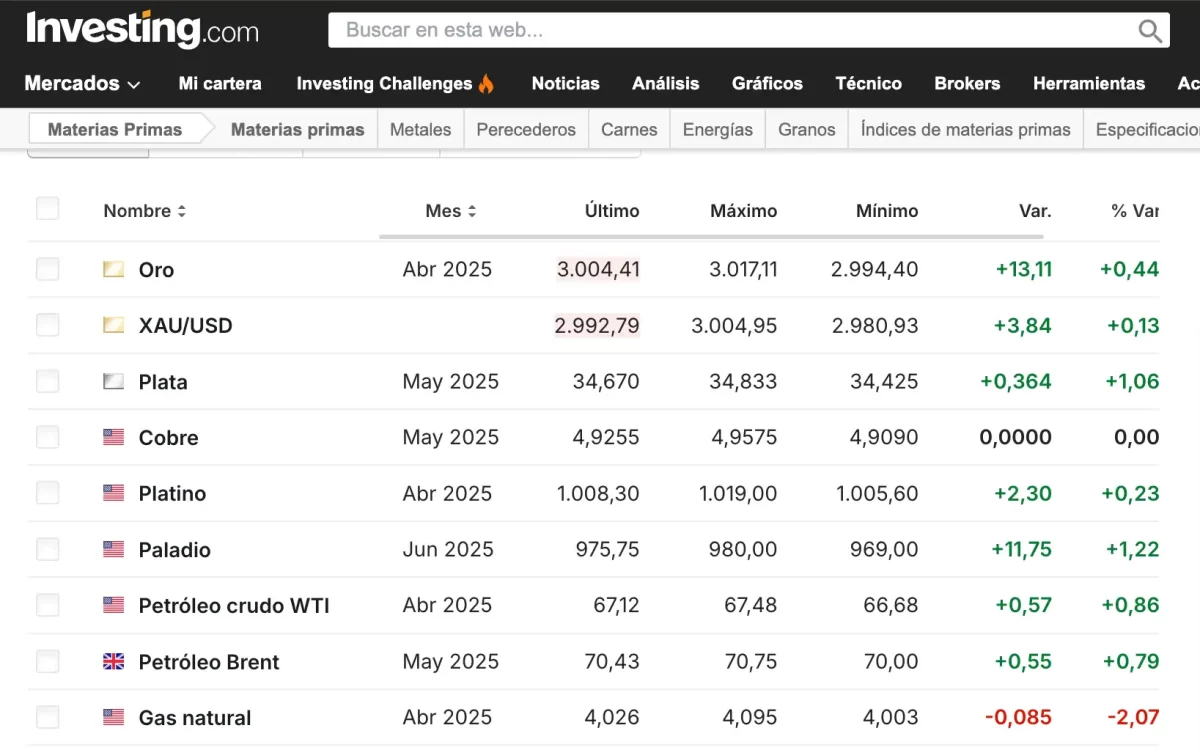This screenshot has height=750, width=1200.
Task: Click the gold icon beside XAU/USD
Action: tap(114, 325)
